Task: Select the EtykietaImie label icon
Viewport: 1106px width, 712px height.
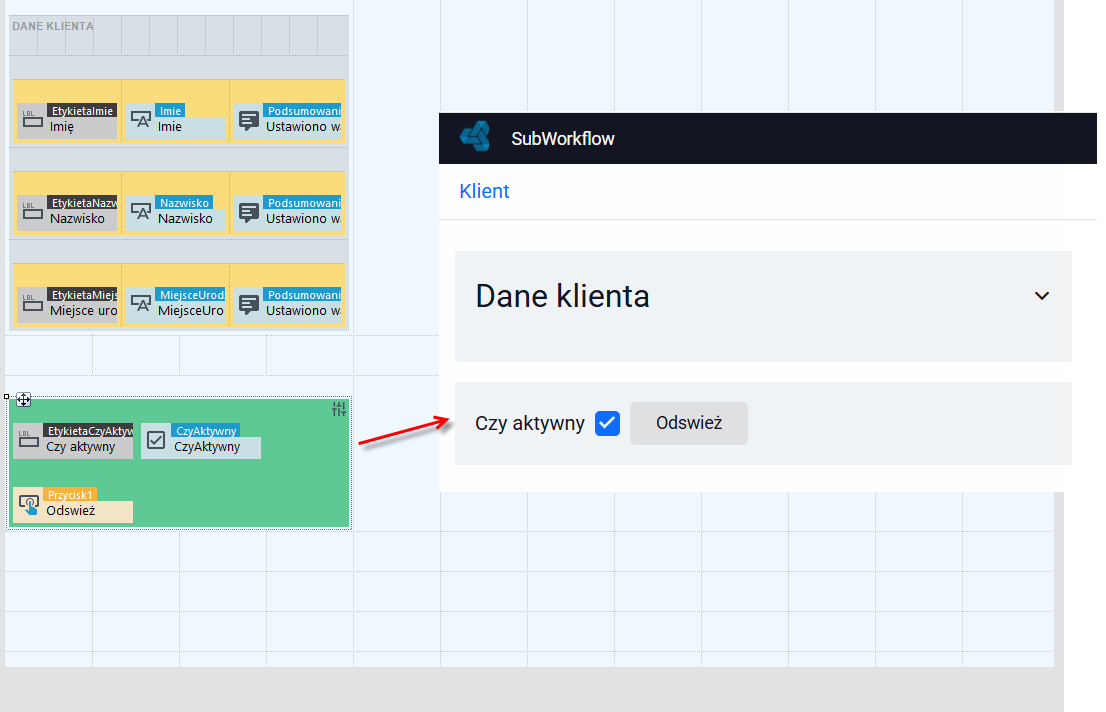Action: pyautogui.click(x=32, y=119)
